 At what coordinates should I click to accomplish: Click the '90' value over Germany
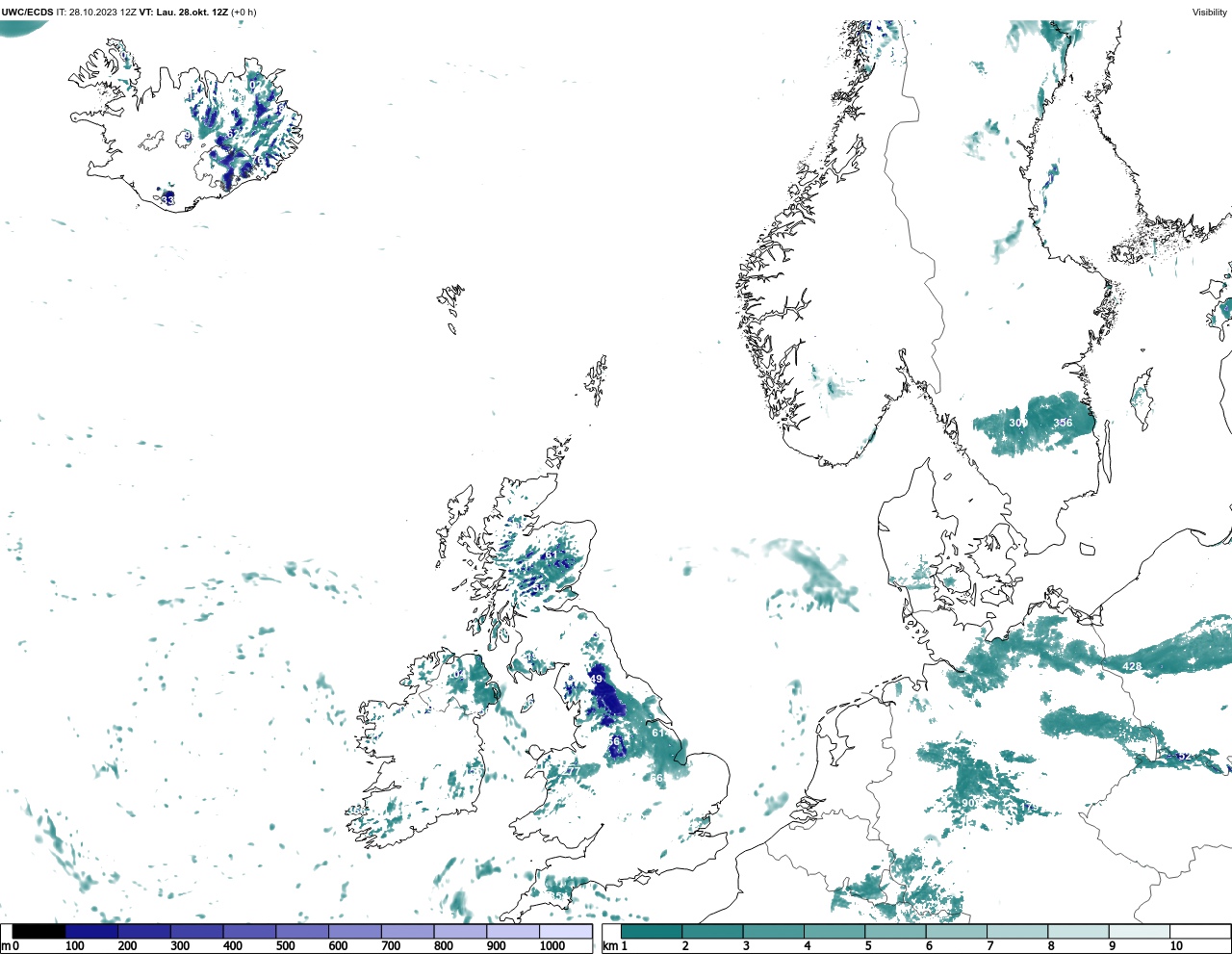coord(968,803)
